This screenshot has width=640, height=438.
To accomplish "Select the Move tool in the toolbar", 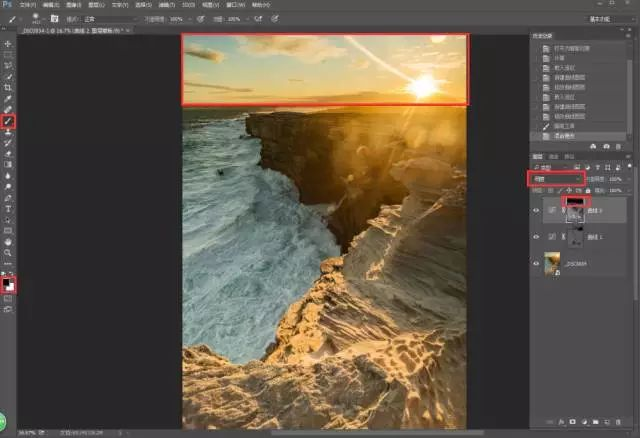I will coord(8,44).
